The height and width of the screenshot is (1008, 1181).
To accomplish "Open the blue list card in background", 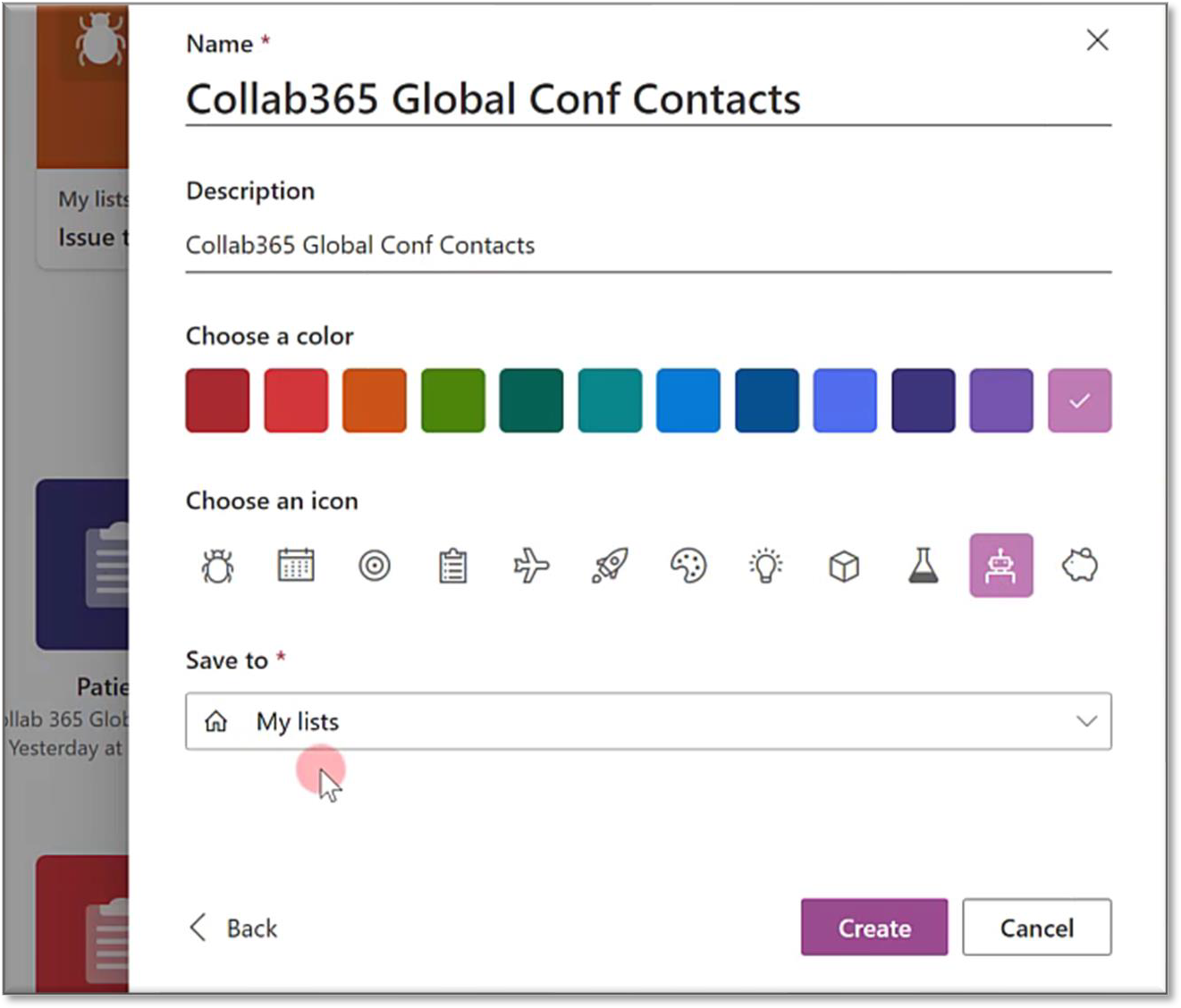I will (82, 565).
